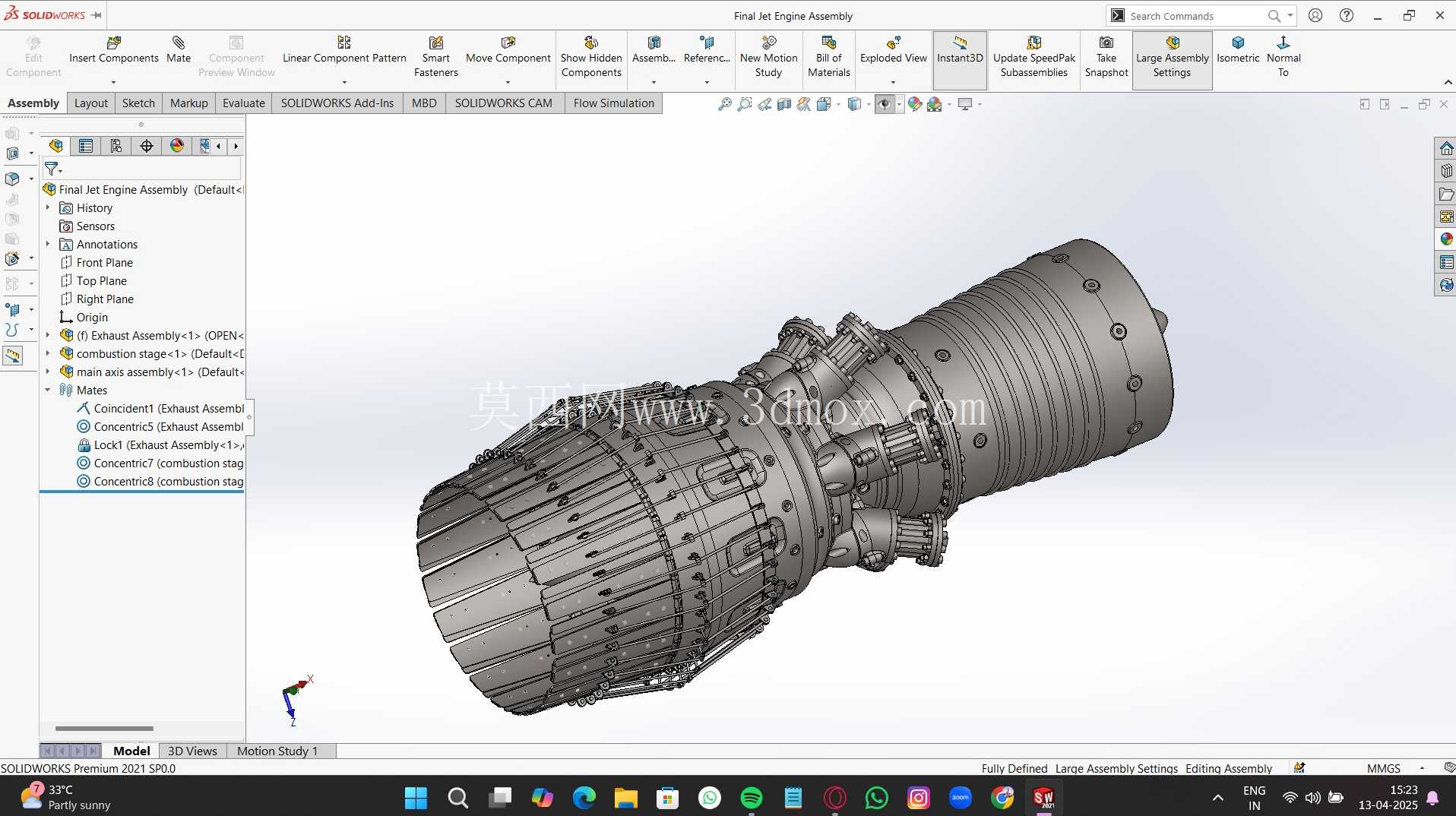Open the ConfigurationManager tab icon
Viewport: 1456px width, 816px height.
116,146
